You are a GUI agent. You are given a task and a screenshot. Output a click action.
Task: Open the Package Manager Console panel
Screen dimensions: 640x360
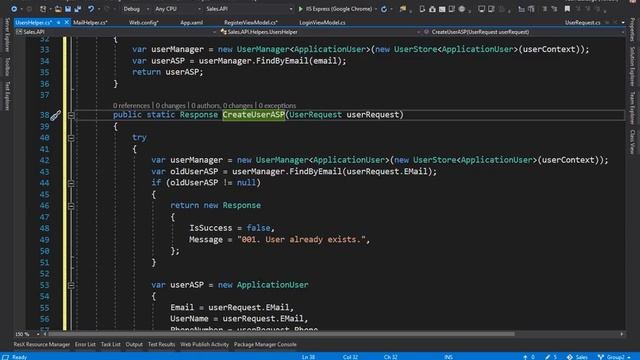(265, 344)
